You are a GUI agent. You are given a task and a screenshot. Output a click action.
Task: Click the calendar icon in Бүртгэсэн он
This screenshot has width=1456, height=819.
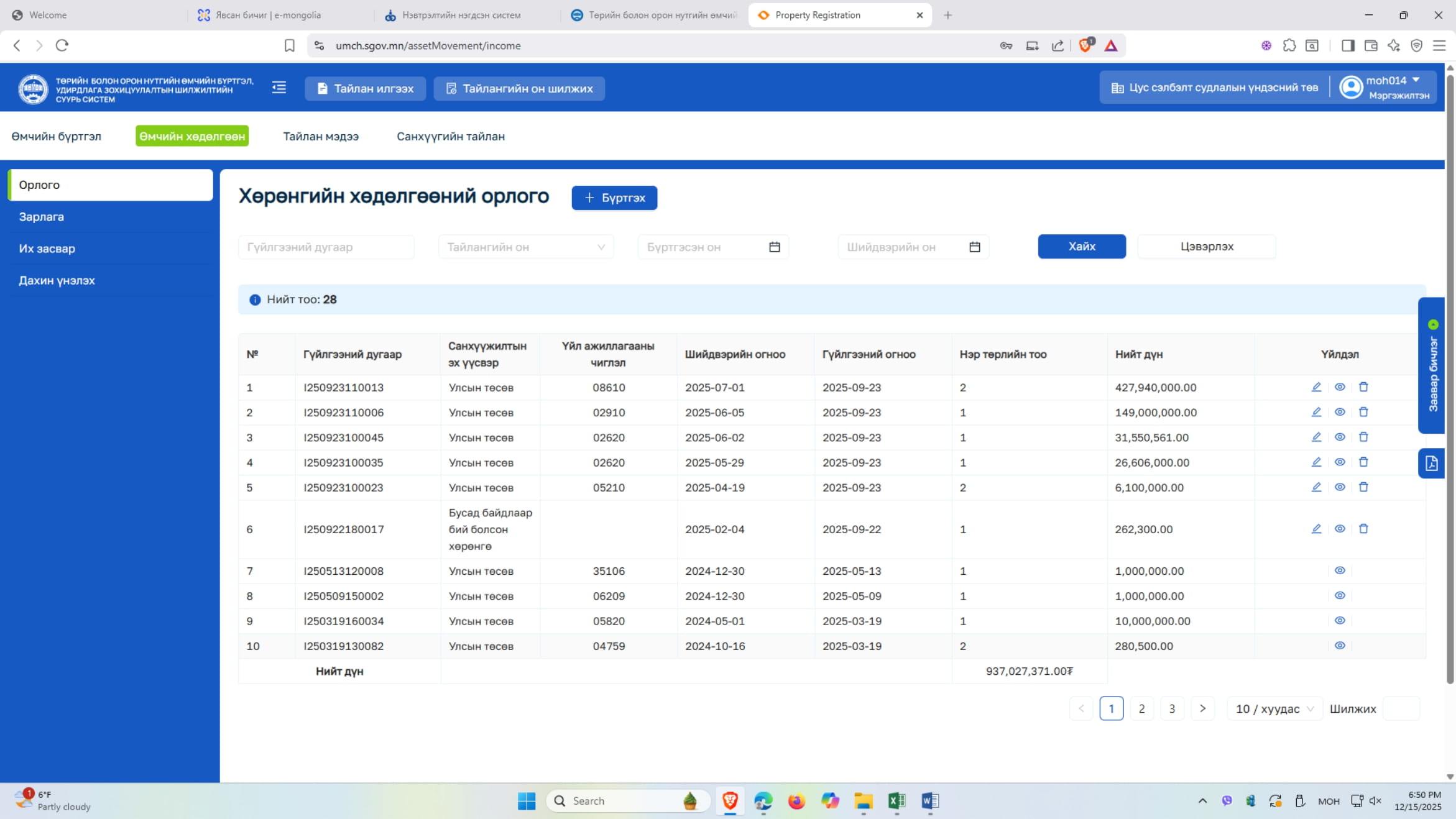pos(774,247)
